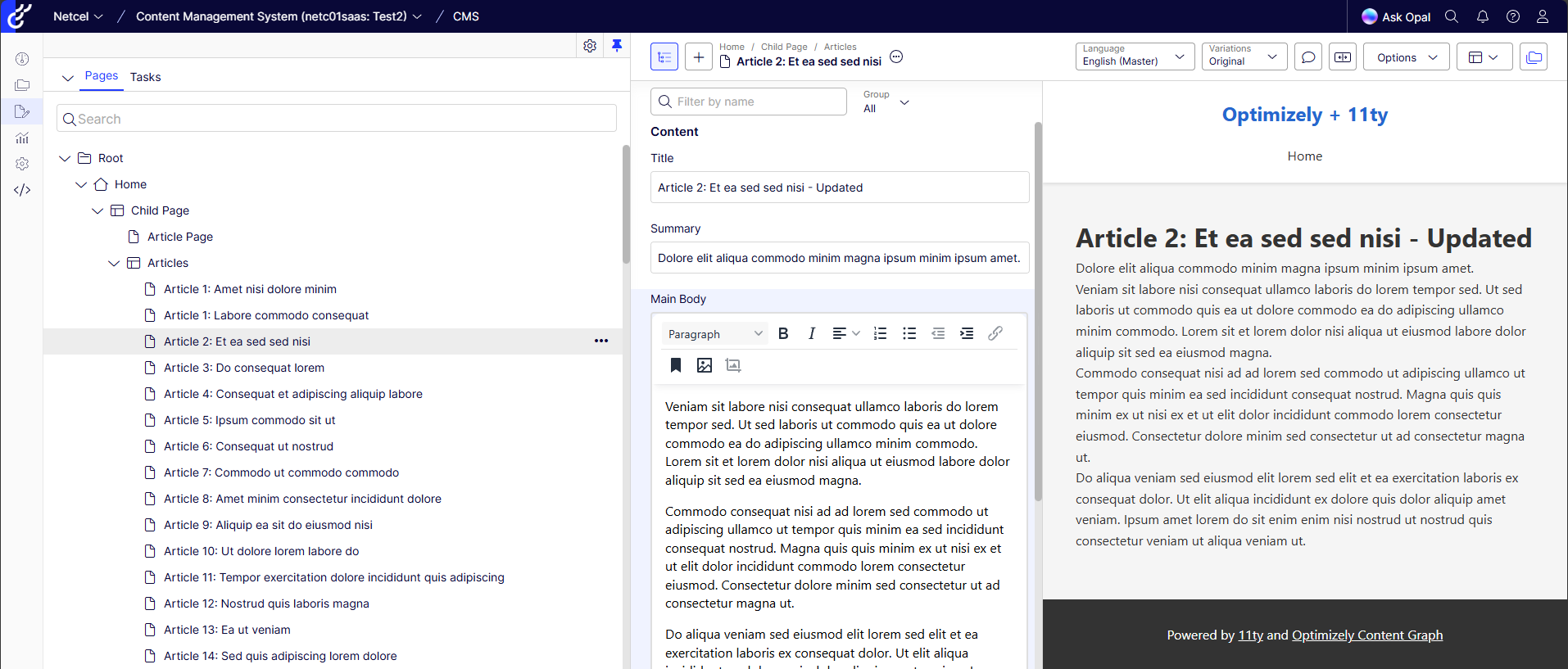Toggle the pin on navigation panel
Viewport: 1568px width, 669px height.
pos(617,46)
